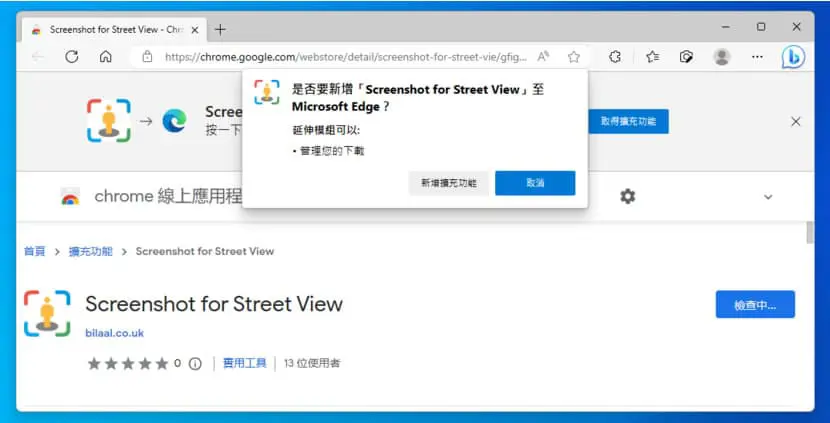The height and width of the screenshot is (423, 830).
Task: Expand the chevron next to the settings gear
Action: [768, 197]
